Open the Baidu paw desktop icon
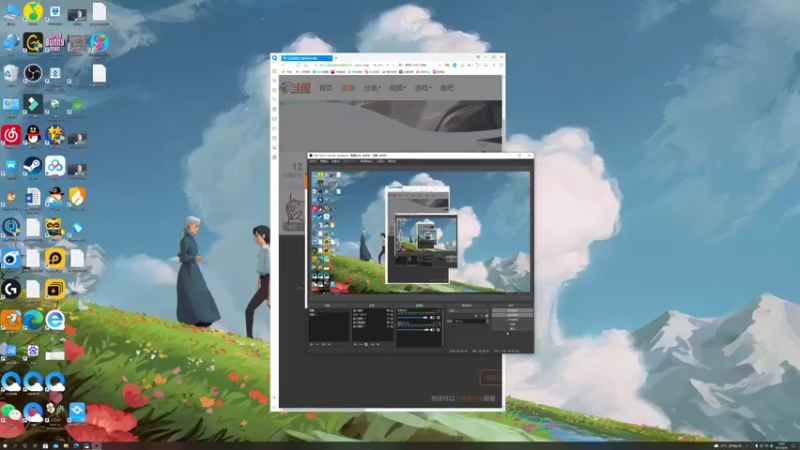 click(x=33, y=351)
